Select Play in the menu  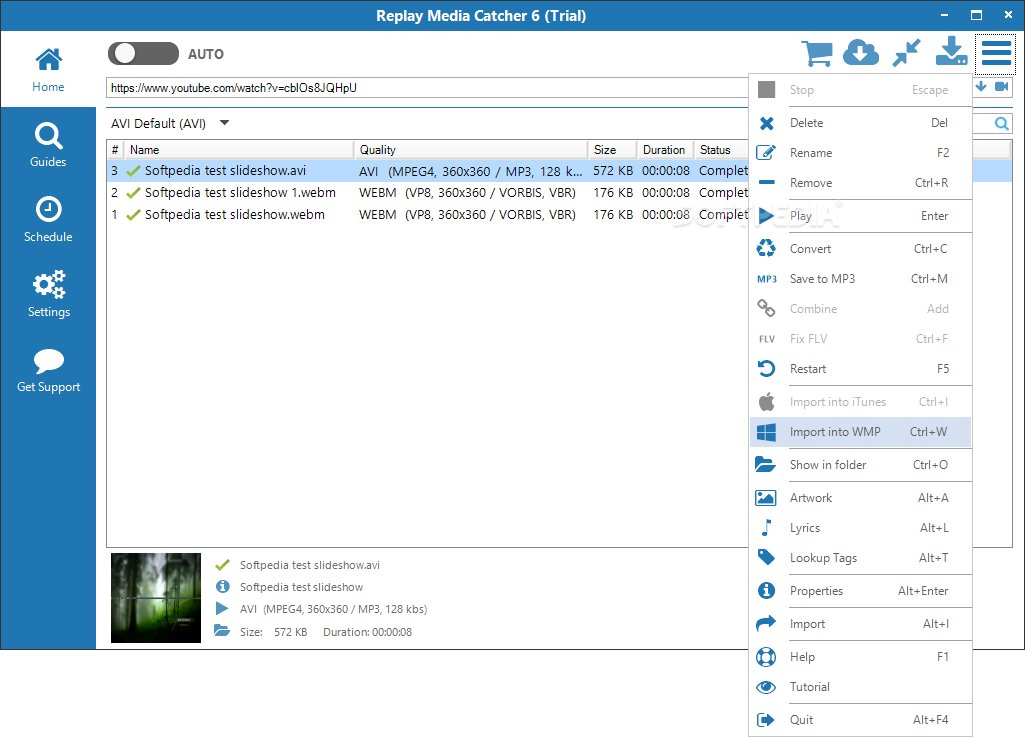(x=860, y=216)
